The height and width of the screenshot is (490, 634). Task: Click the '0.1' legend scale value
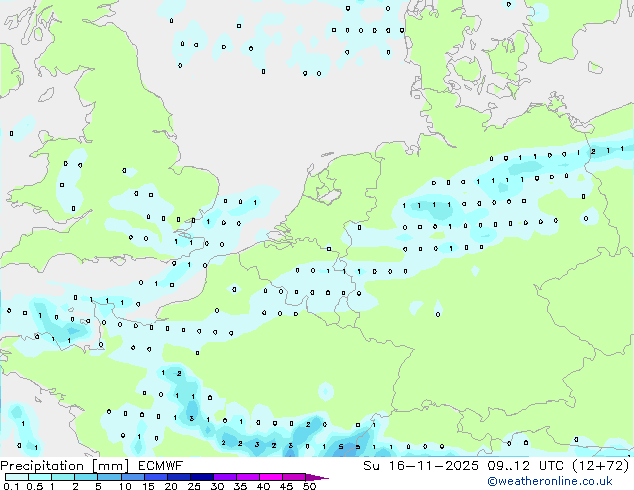[x=11, y=486]
